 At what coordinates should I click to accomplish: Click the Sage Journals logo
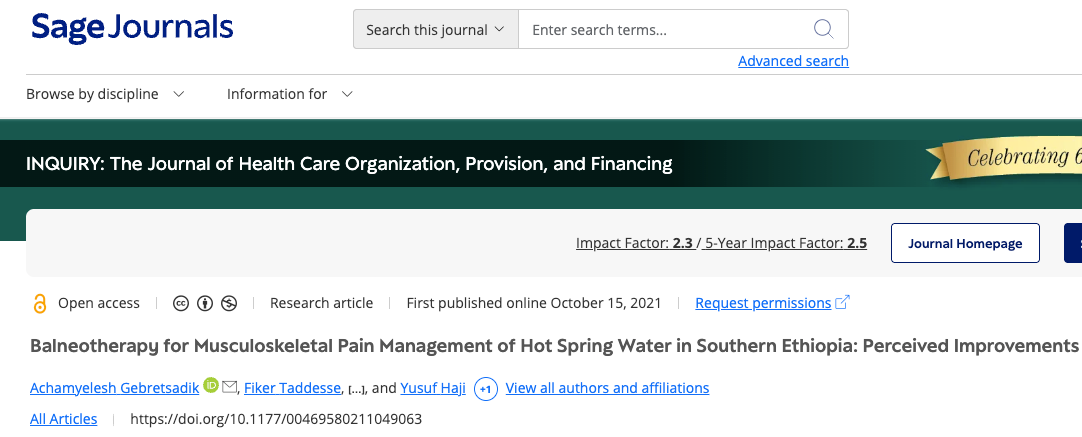point(132,28)
